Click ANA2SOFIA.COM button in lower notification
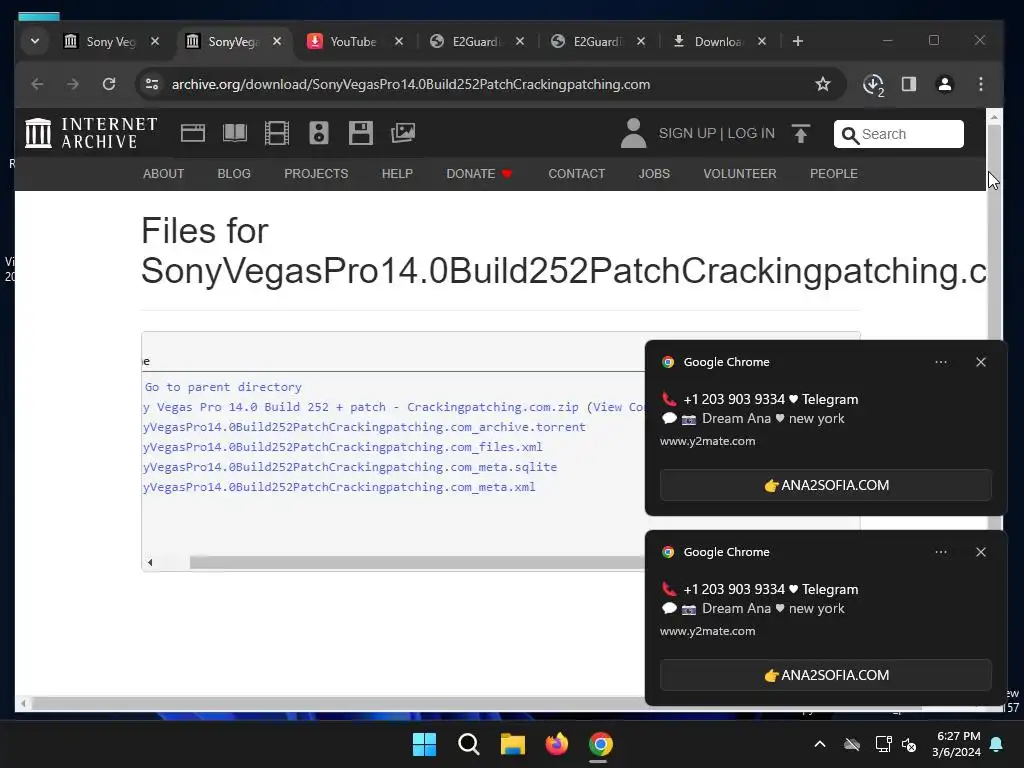The image size is (1024, 768). pos(825,675)
